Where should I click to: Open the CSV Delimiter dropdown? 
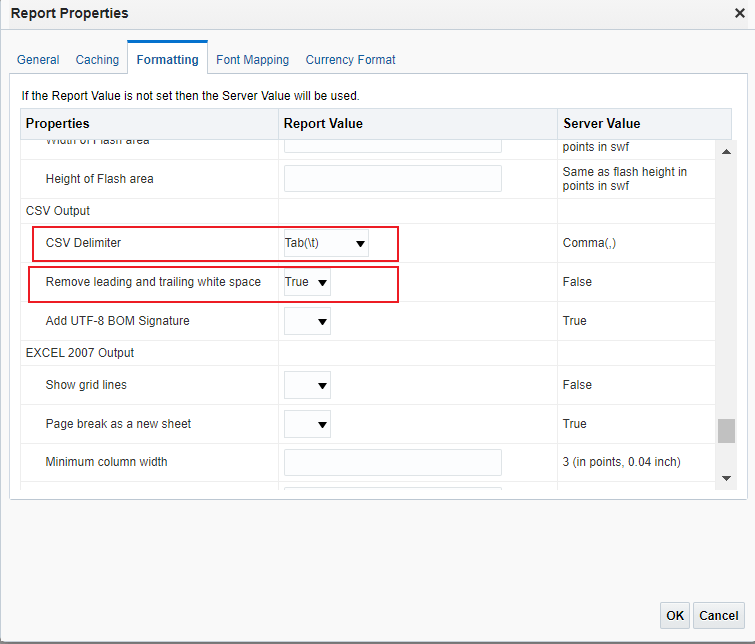pos(326,243)
